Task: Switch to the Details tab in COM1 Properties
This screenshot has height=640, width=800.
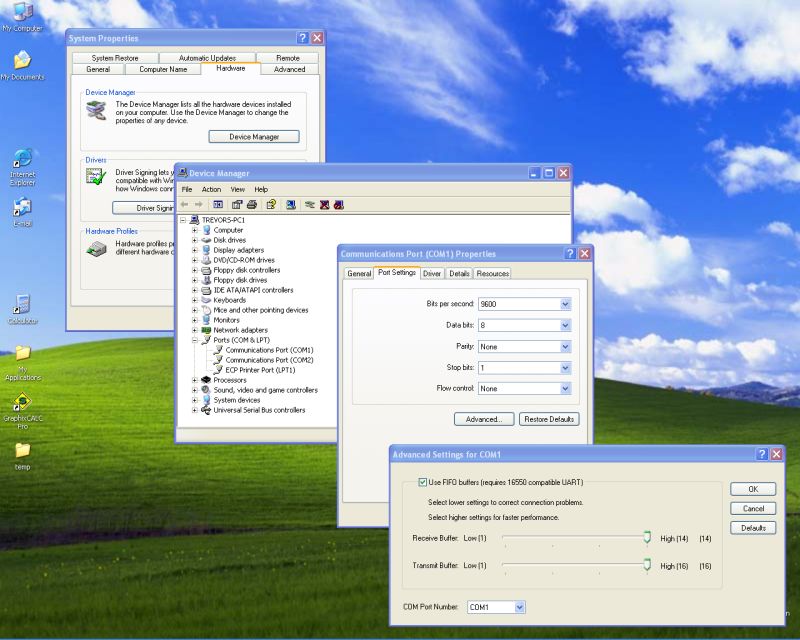Action: tap(459, 274)
